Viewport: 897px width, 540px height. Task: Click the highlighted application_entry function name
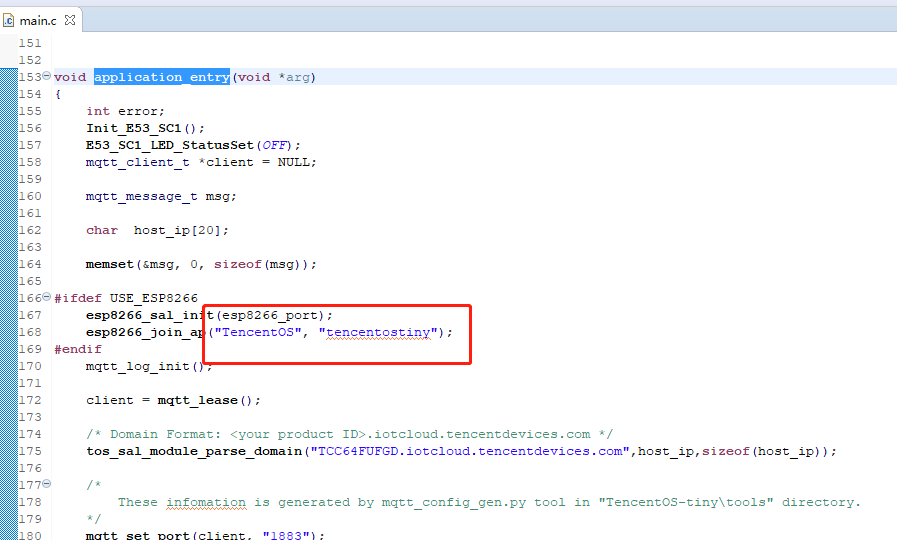(162, 77)
